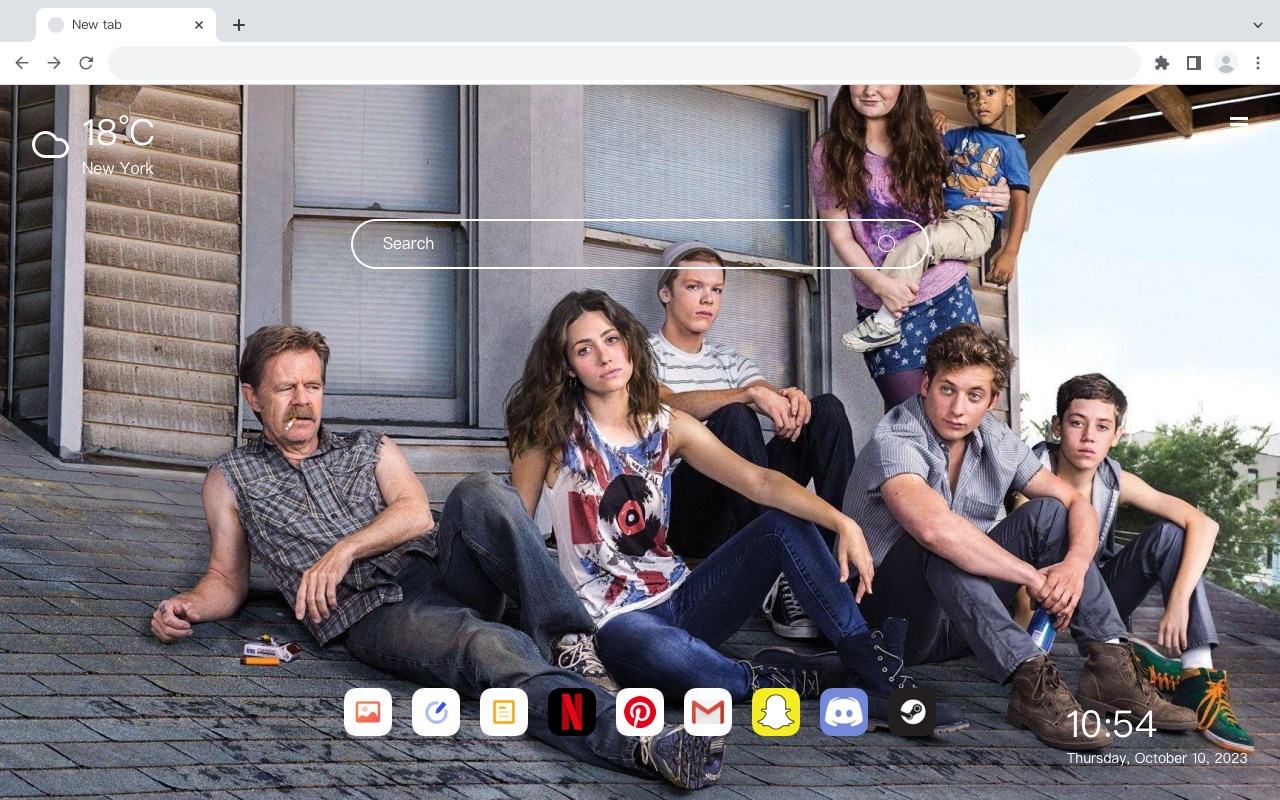Screen dimensions: 1280x800
Task: Open the Gmail shortcut
Action: point(708,712)
